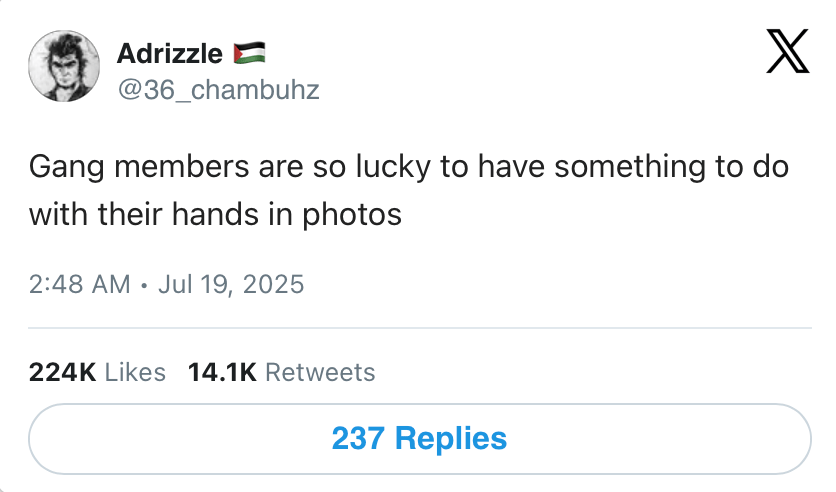Click the number 237 in replies button
The height and width of the screenshot is (492, 836).
[358, 439]
